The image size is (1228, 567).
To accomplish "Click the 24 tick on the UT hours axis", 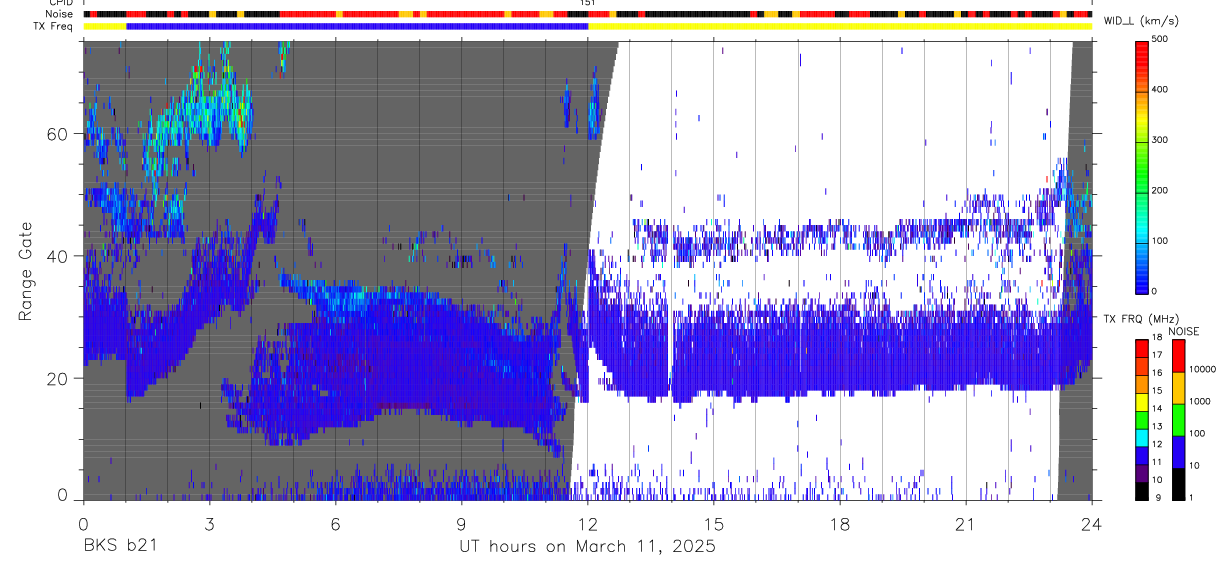I will 1092,523.
